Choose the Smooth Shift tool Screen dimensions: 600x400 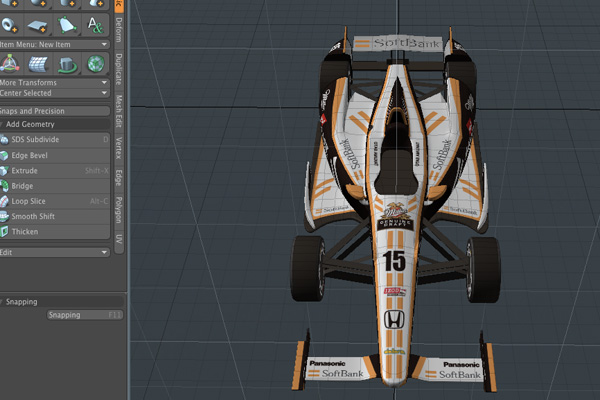tap(55, 216)
